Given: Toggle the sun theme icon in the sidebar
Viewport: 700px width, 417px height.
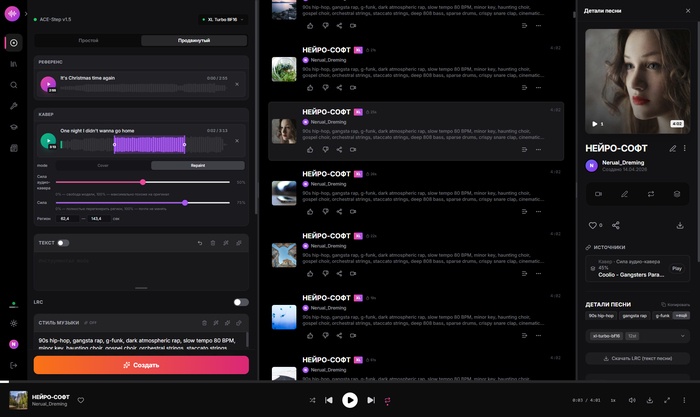Looking at the screenshot, I should [x=14, y=323].
